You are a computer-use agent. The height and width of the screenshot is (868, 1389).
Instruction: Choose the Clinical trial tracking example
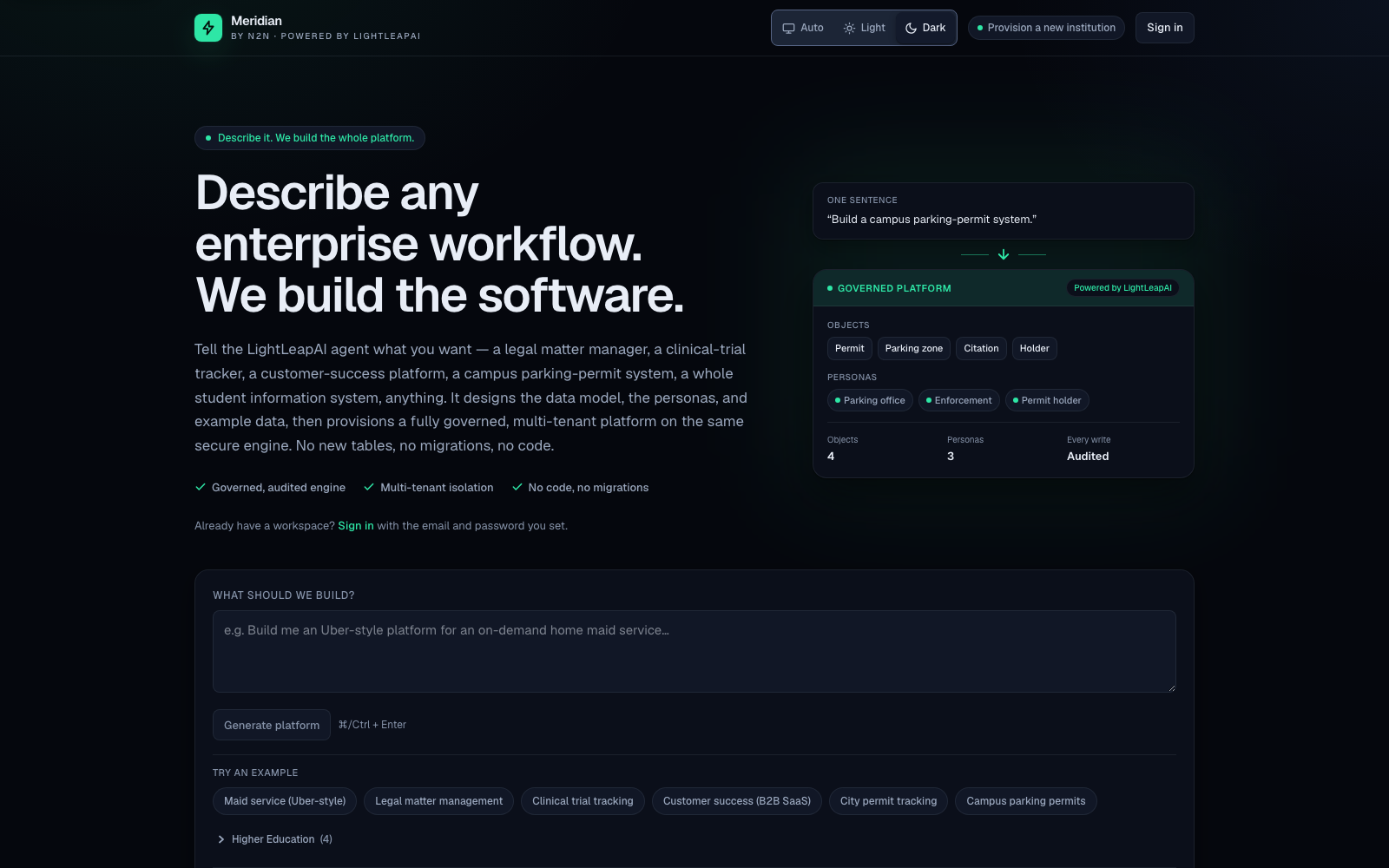coord(583,801)
